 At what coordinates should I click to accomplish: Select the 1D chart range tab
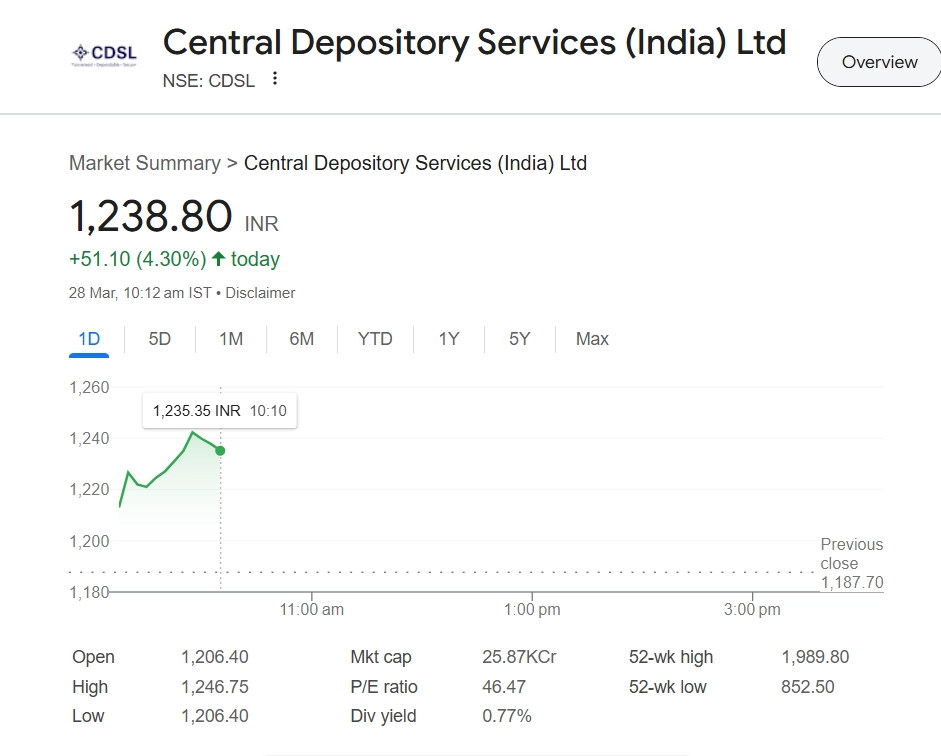(x=89, y=339)
